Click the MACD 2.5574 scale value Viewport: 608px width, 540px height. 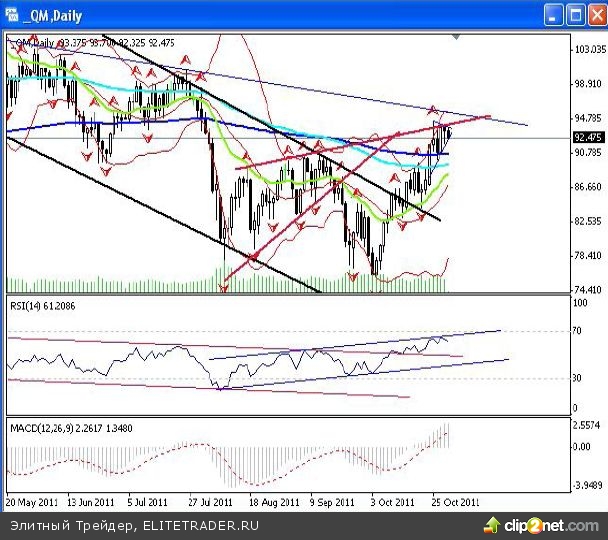588,425
